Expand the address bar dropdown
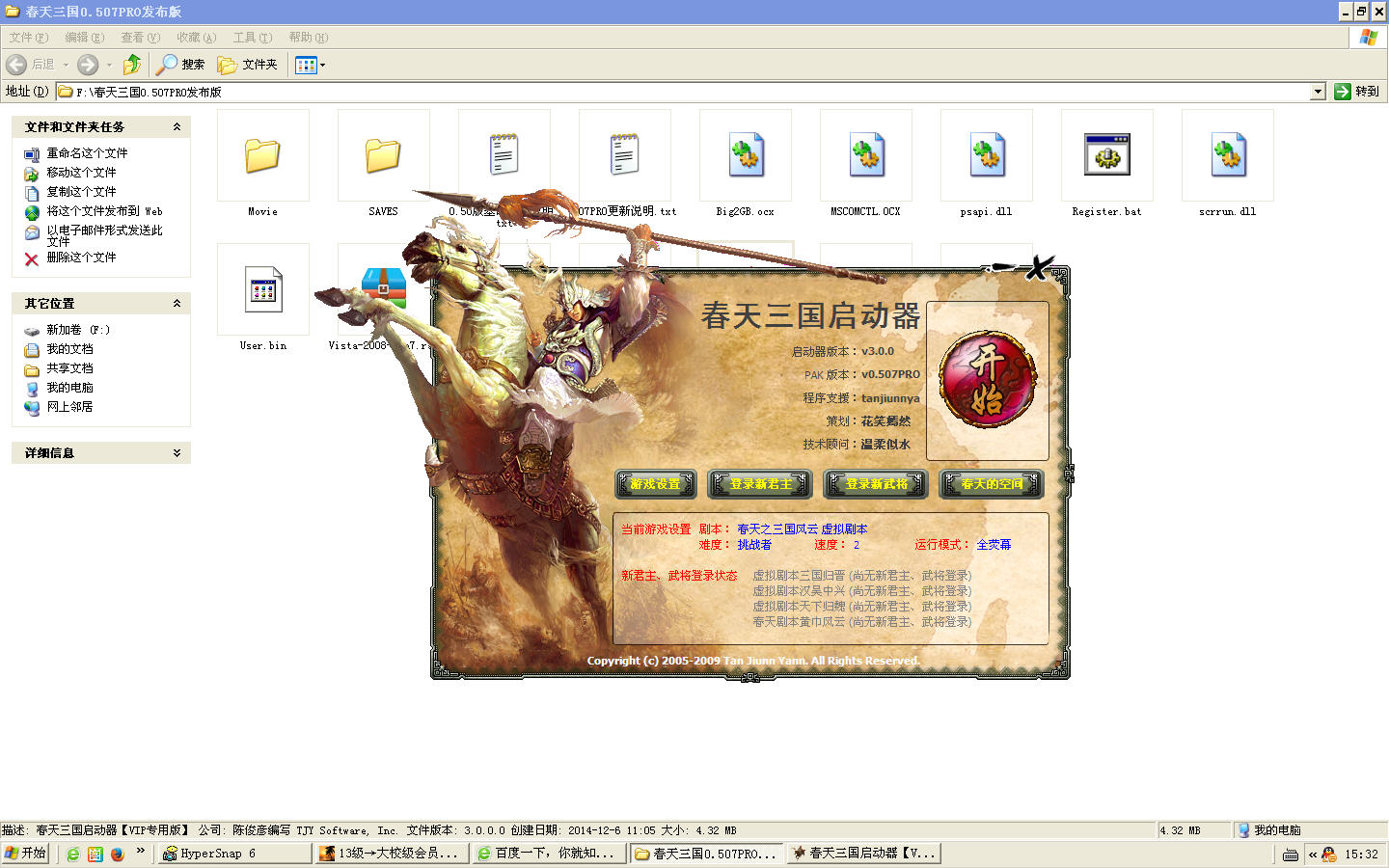Image resolution: width=1389 pixels, height=868 pixels. [x=1319, y=92]
